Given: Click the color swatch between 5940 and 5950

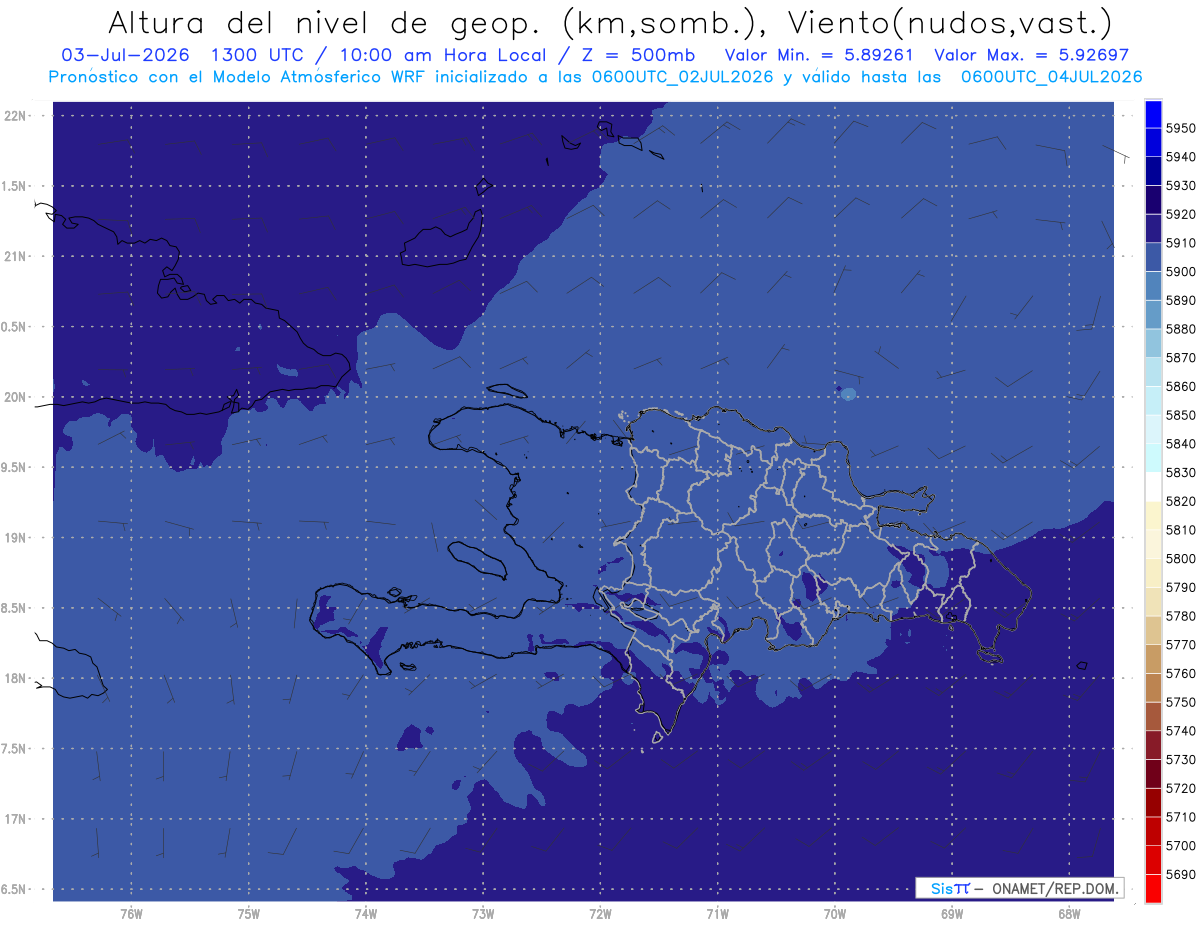Looking at the screenshot, I should [x=1153, y=143].
